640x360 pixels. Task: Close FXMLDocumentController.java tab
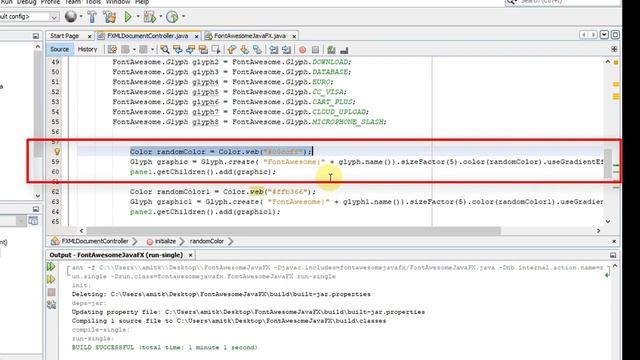click(x=196, y=36)
